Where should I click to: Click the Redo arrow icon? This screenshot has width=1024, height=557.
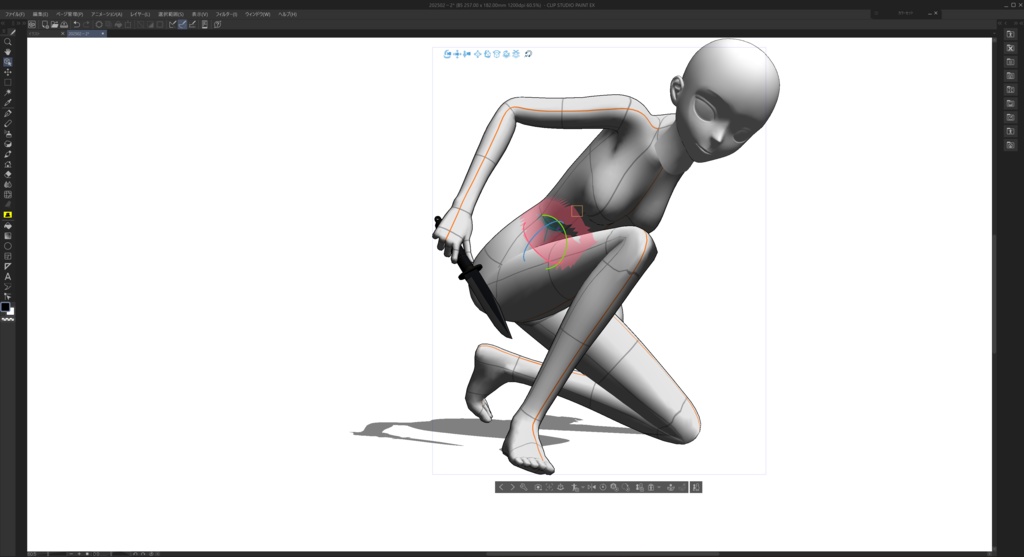(86, 24)
